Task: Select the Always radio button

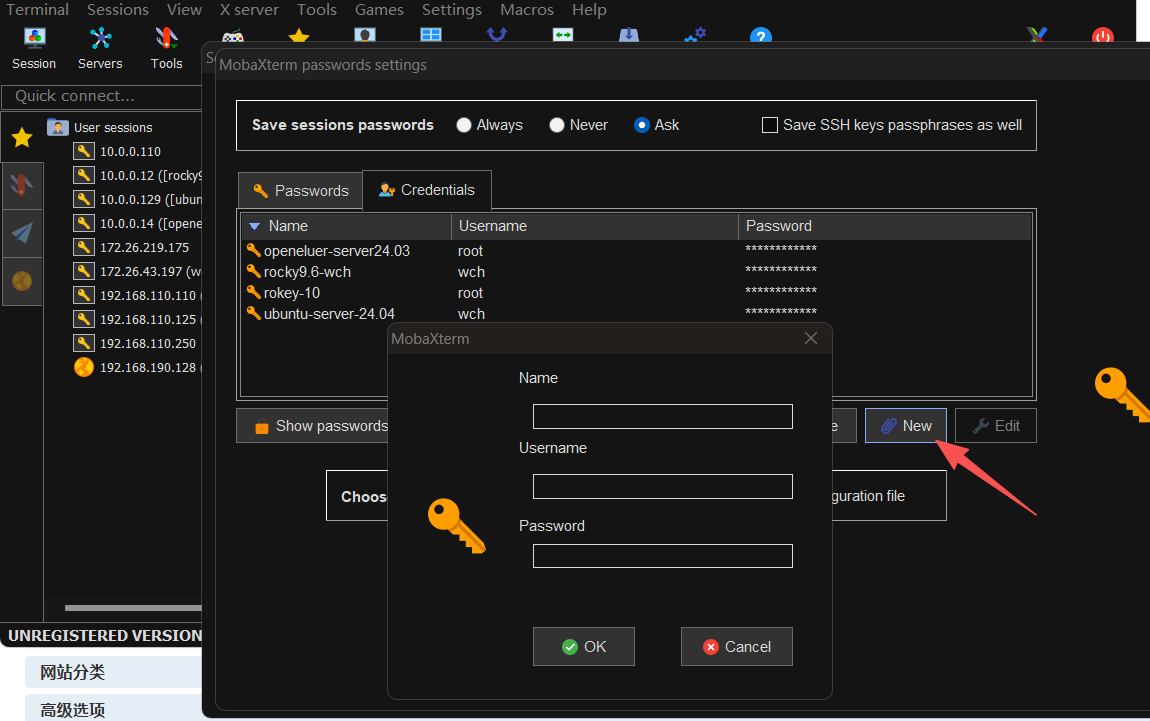Action: [x=464, y=125]
